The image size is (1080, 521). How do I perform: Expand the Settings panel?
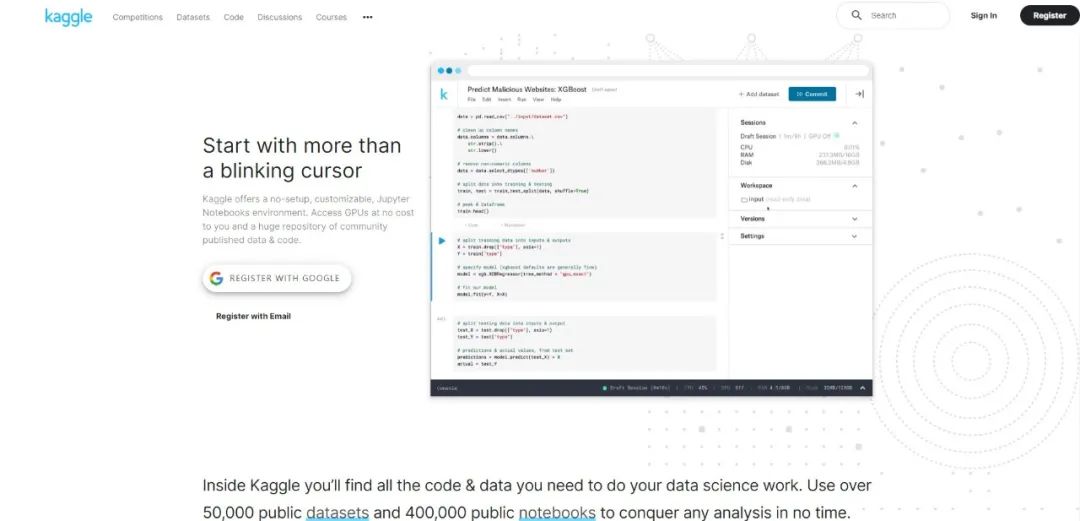point(855,236)
